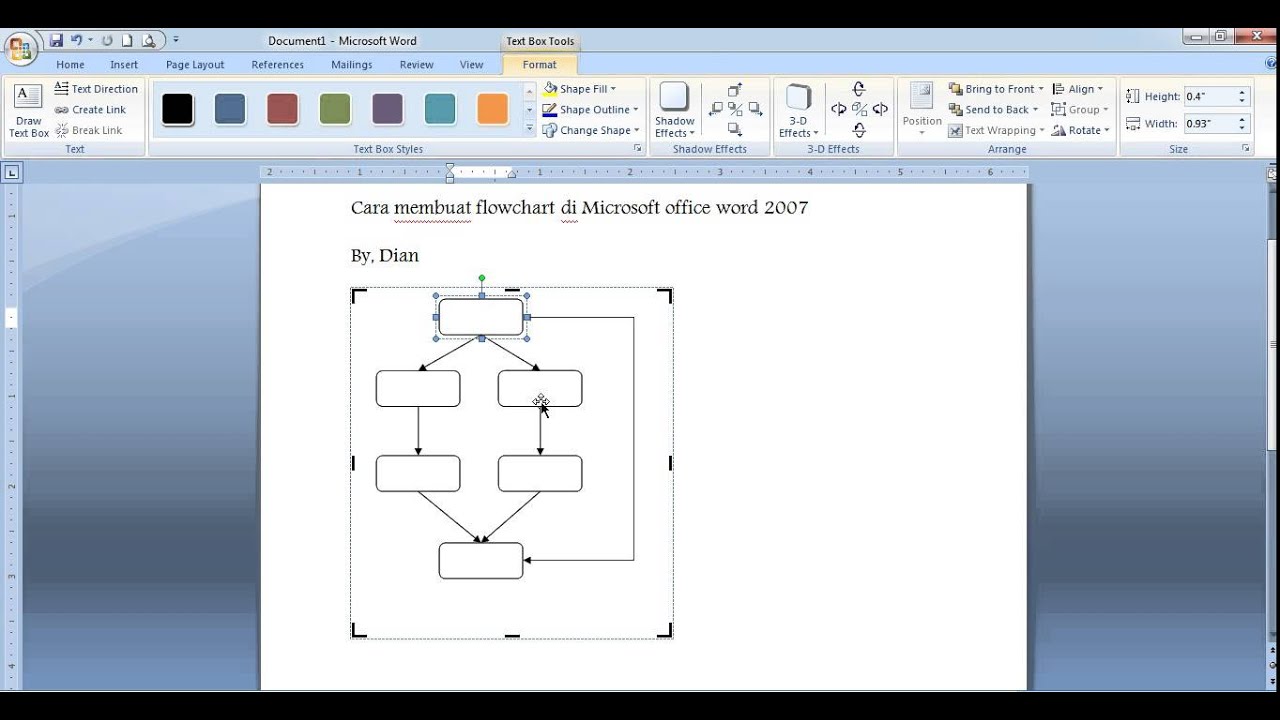
Task: Switch to the Home tab
Action: coord(70,65)
